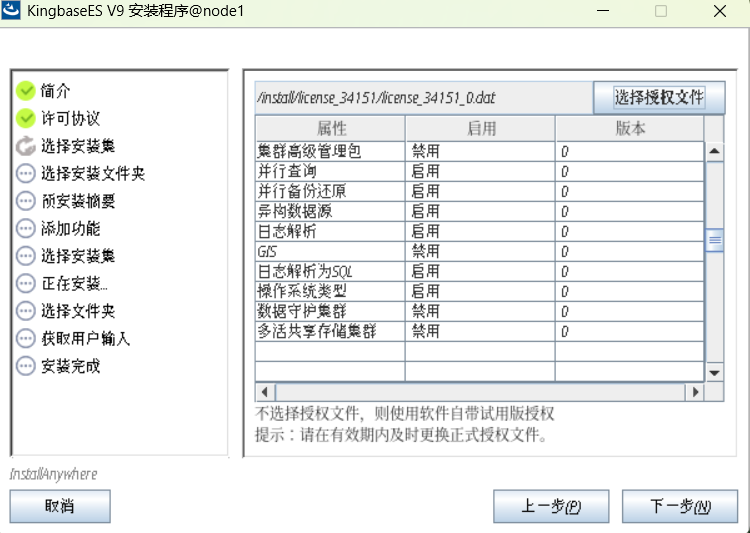Go to the next step with 下一步(N)

click(679, 506)
